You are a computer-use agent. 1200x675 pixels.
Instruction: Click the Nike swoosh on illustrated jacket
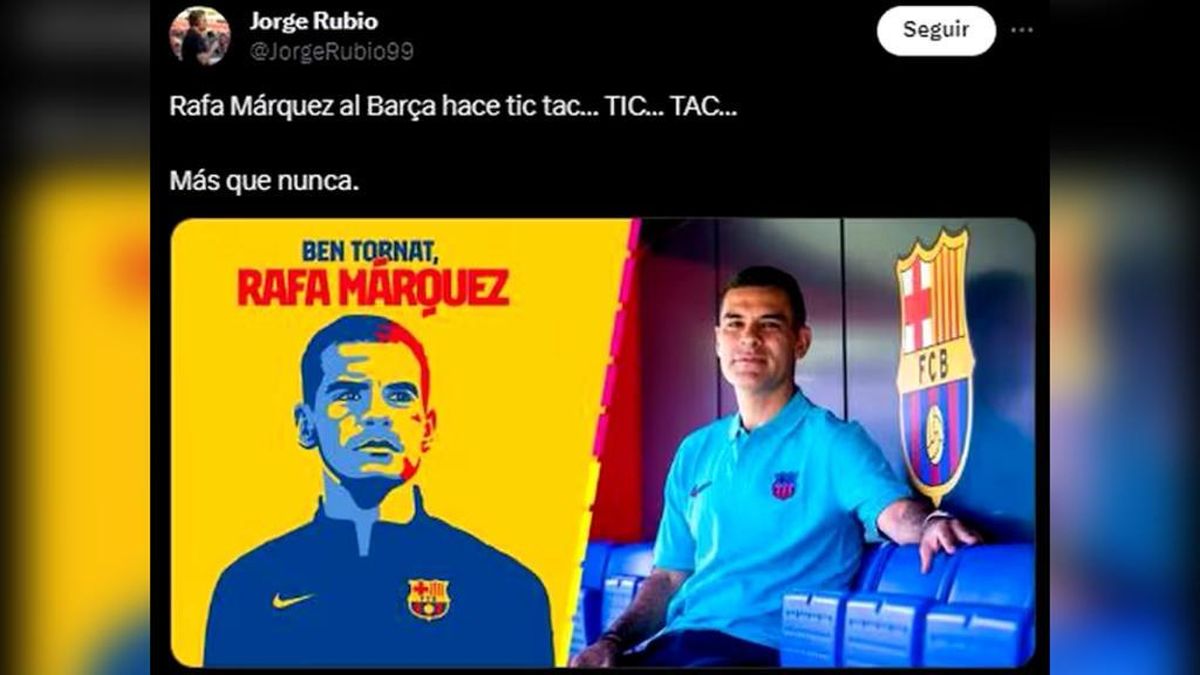[293, 599]
